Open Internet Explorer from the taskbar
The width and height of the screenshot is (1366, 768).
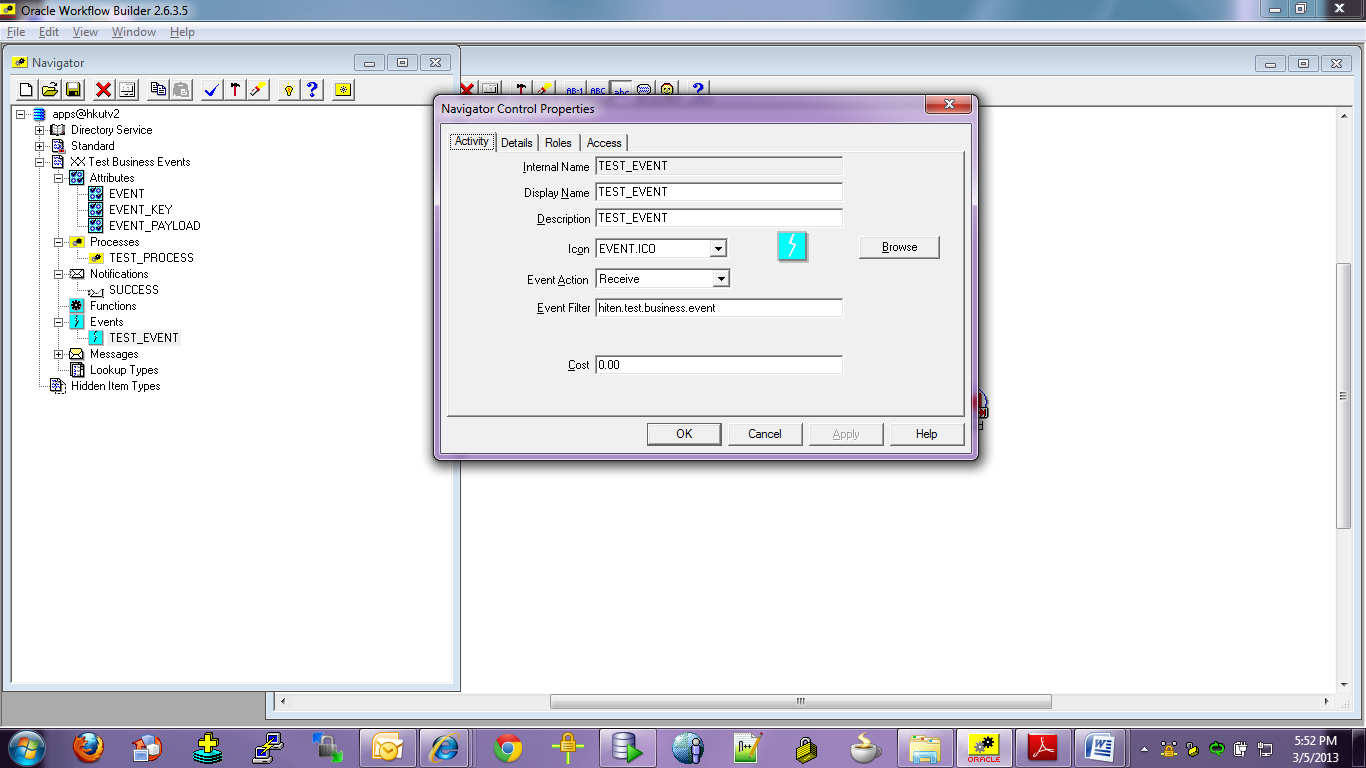pyautogui.click(x=444, y=748)
